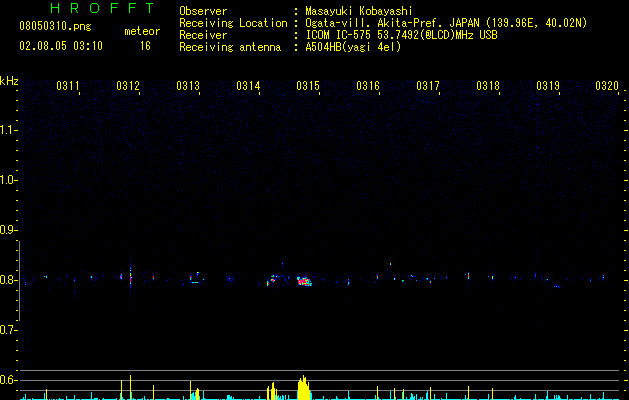Click the 0315 time marker
Screen dimensions: 629x400
coord(308,86)
